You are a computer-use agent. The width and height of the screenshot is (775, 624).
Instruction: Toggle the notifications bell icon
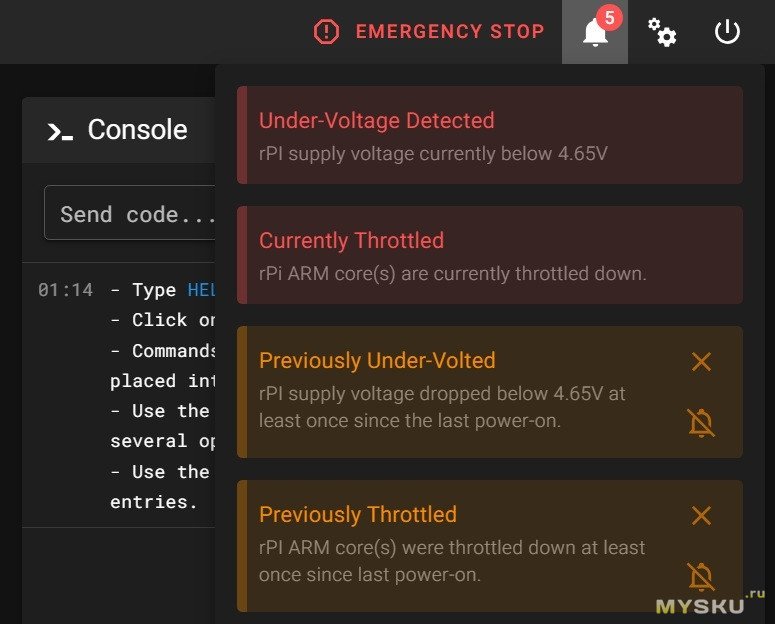594,33
